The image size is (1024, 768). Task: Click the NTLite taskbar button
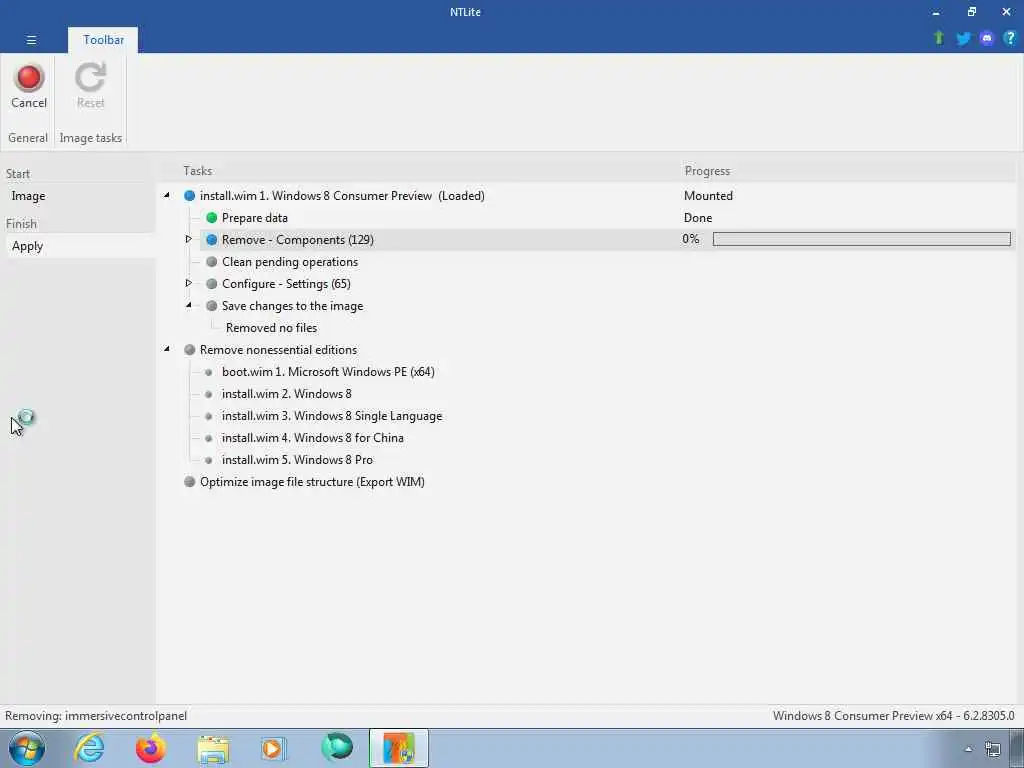pyautogui.click(x=399, y=748)
